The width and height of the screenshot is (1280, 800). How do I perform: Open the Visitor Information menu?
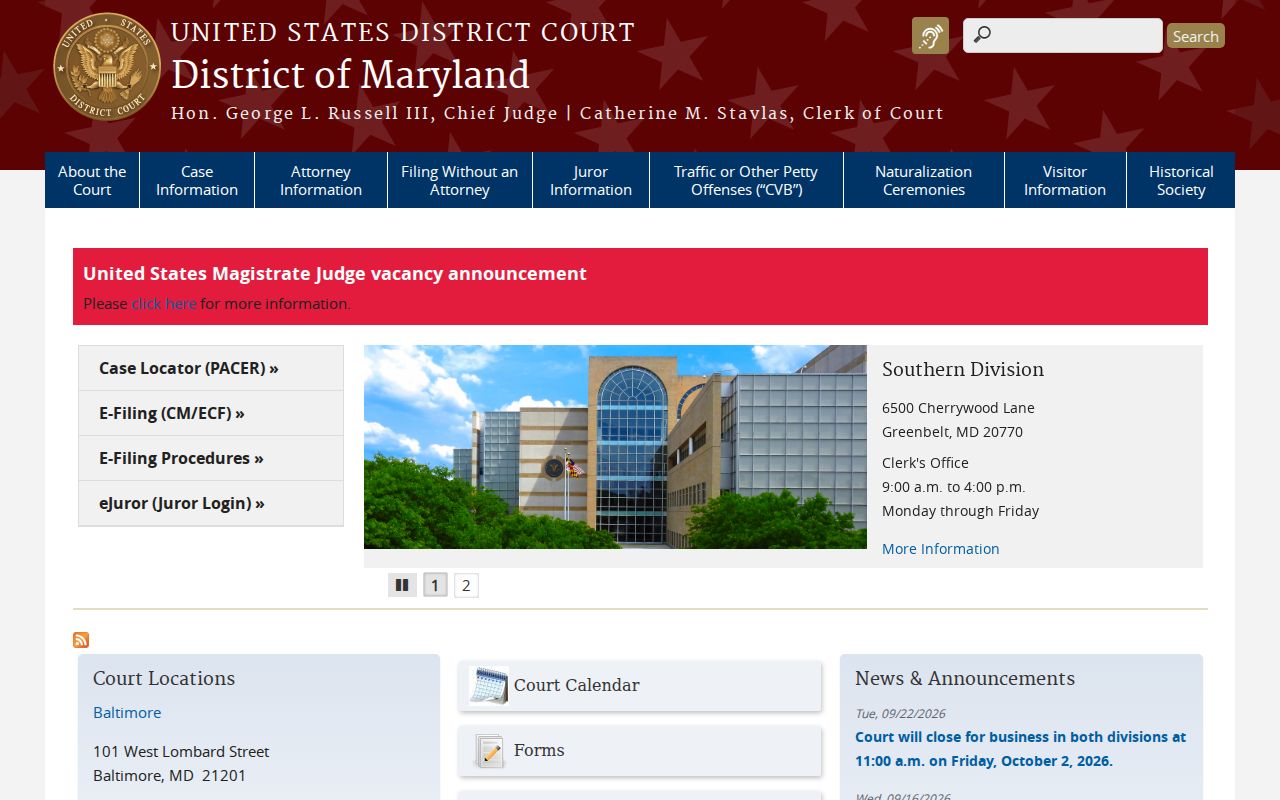pyautogui.click(x=1065, y=180)
